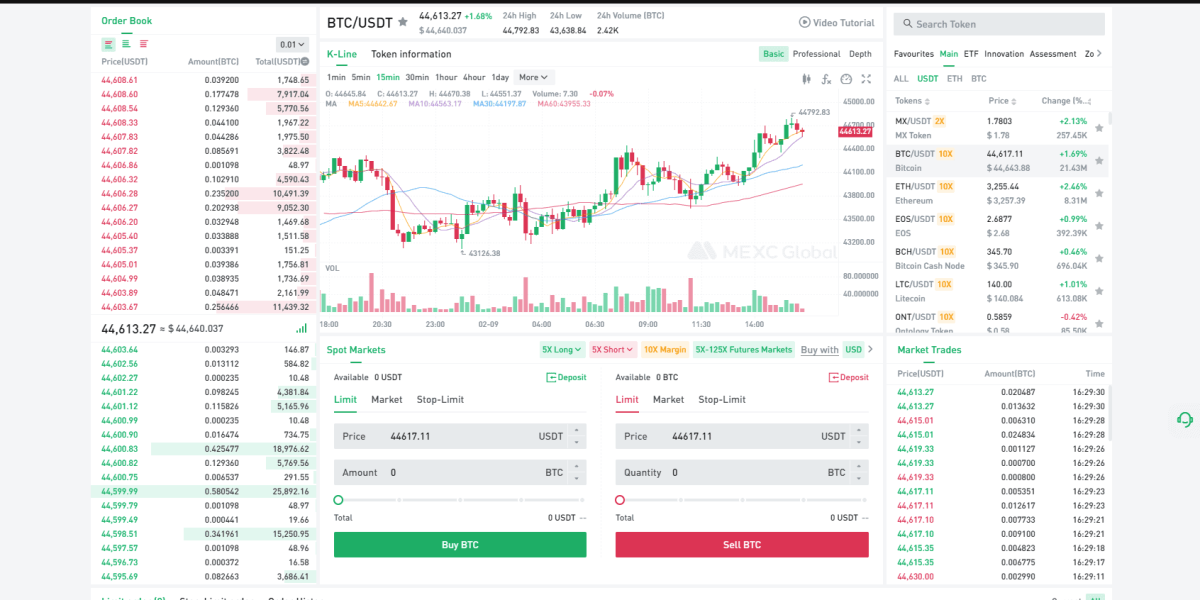The width and height of the screenshot is (1200, 600).
Task: Switch the sell panel to Stop-Limit order
Action: tap(722, 399)
